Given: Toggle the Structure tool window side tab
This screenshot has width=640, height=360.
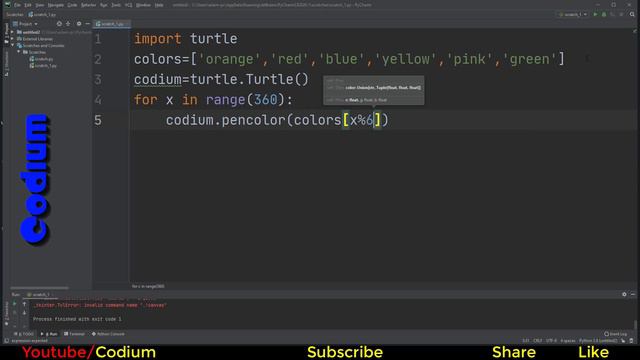Looking at the screenshot, I should point(7,64).
